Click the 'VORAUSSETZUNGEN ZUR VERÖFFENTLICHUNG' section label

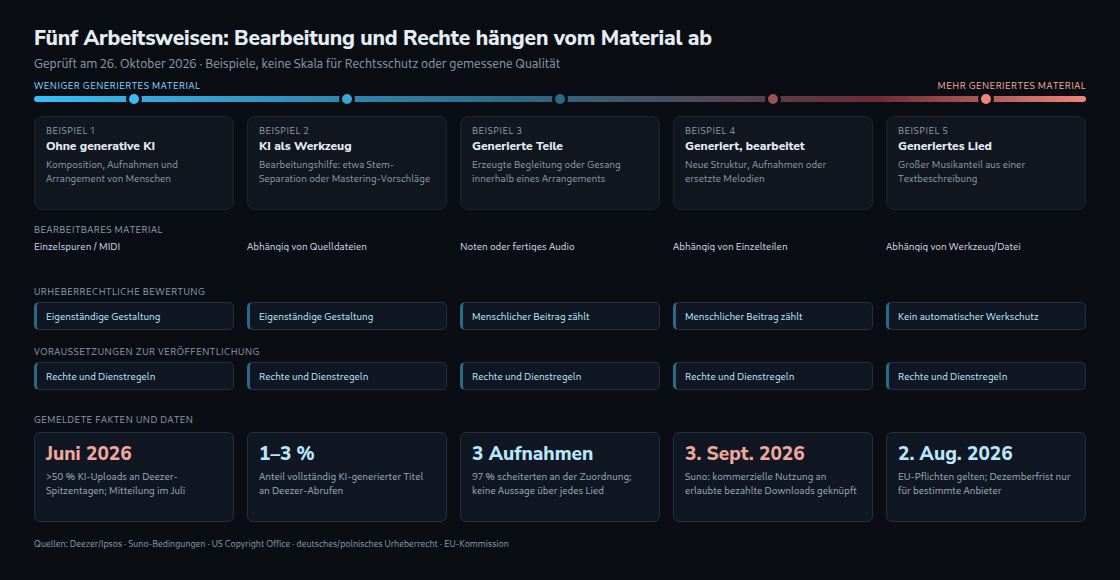tap(146, 351)
